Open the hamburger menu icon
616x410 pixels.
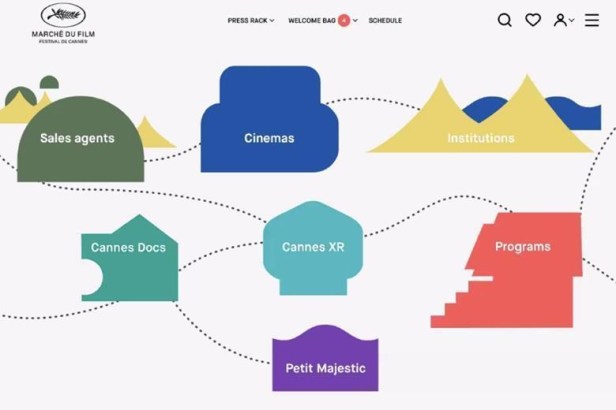point(592,20)
